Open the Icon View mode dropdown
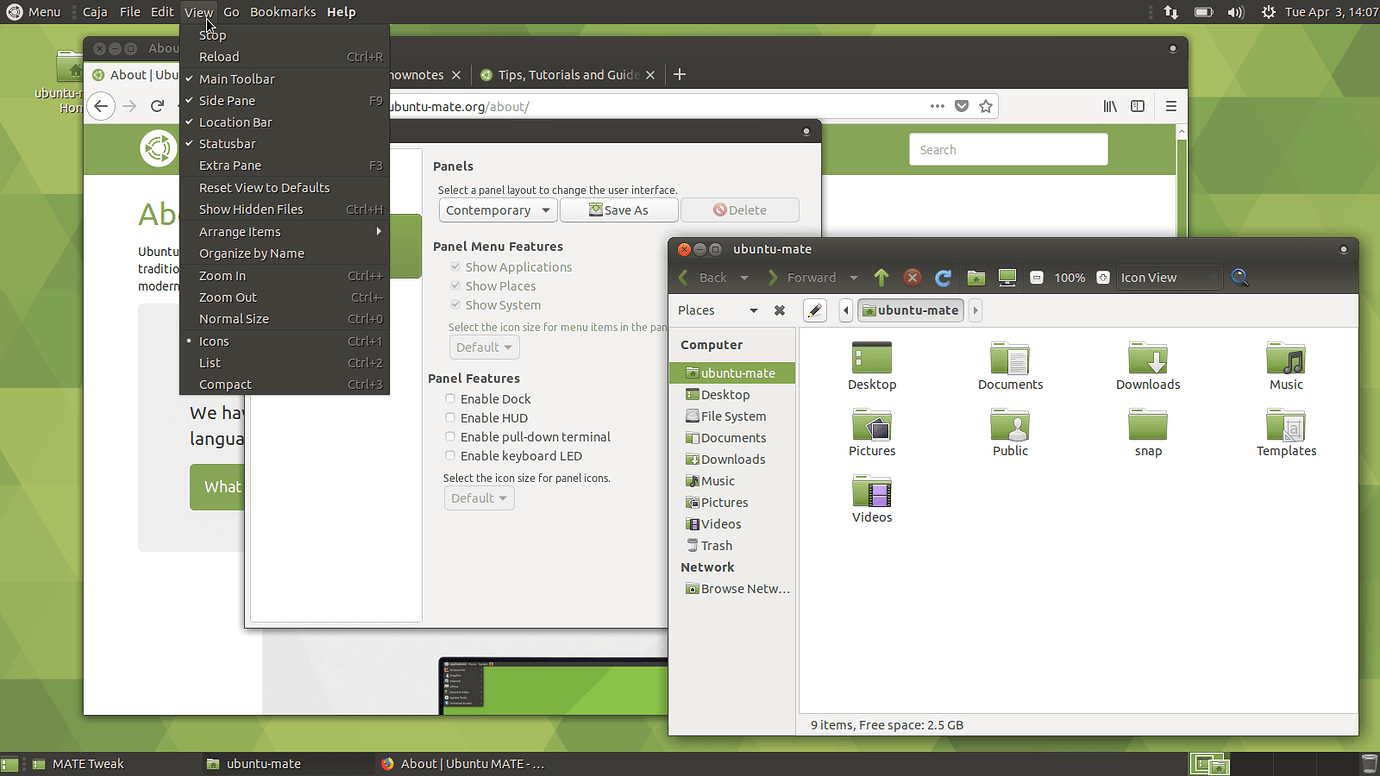Screen dimensions: 1380x776 pyautogui.click(x=1168, y=277)
